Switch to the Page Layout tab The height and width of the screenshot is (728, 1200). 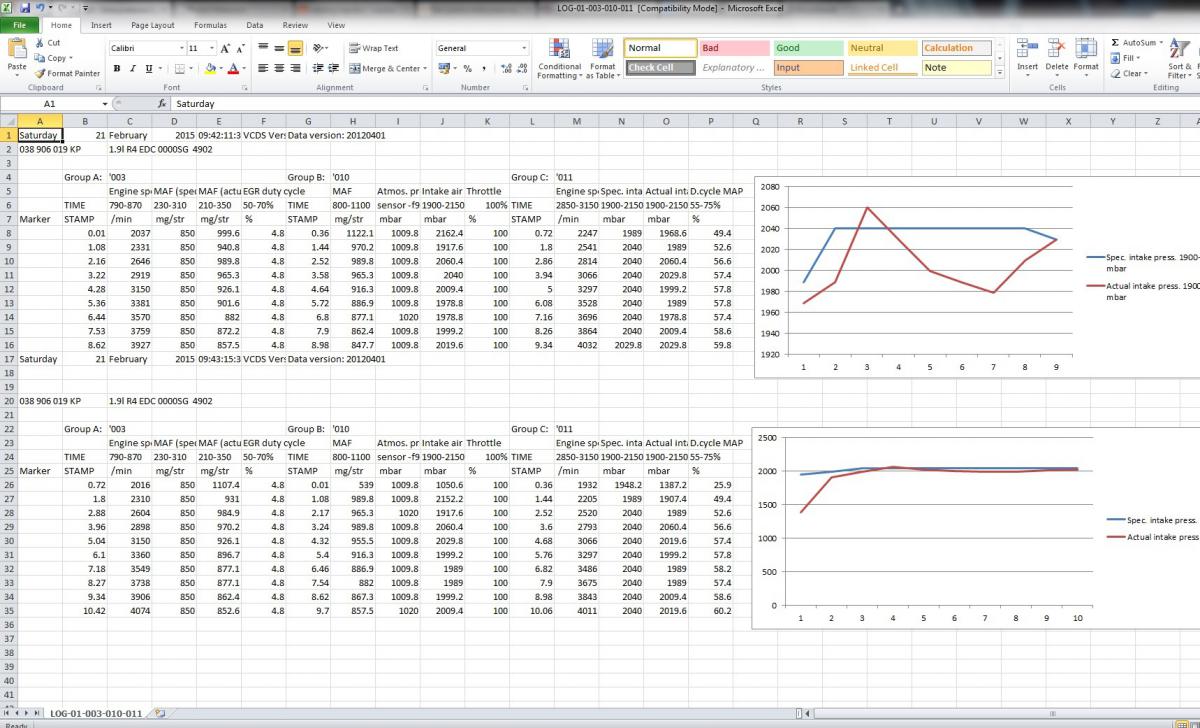tap(152, 25)
